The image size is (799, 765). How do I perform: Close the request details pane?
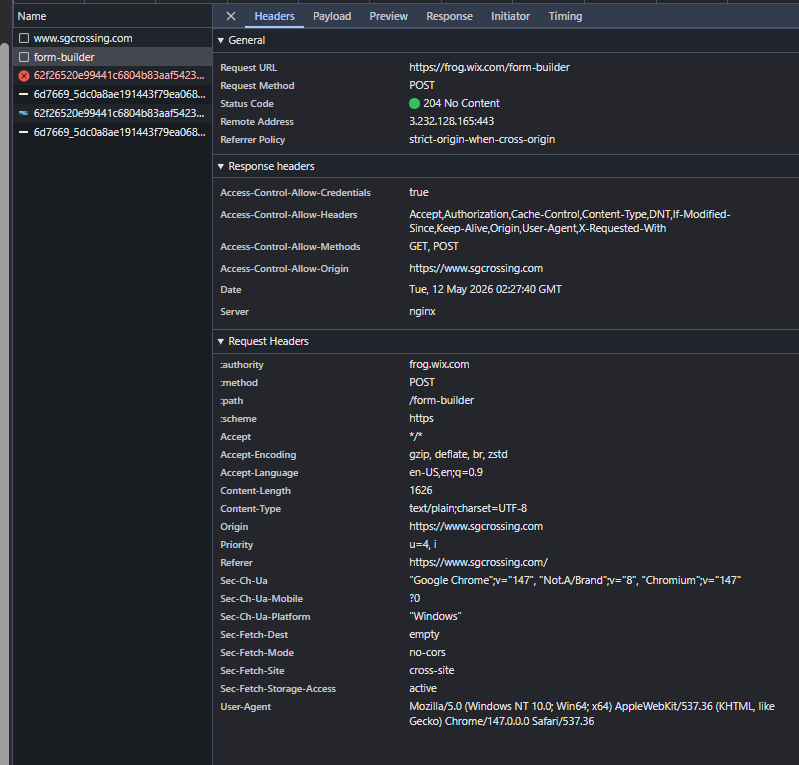pyautogui.click(x=231, y=16)
